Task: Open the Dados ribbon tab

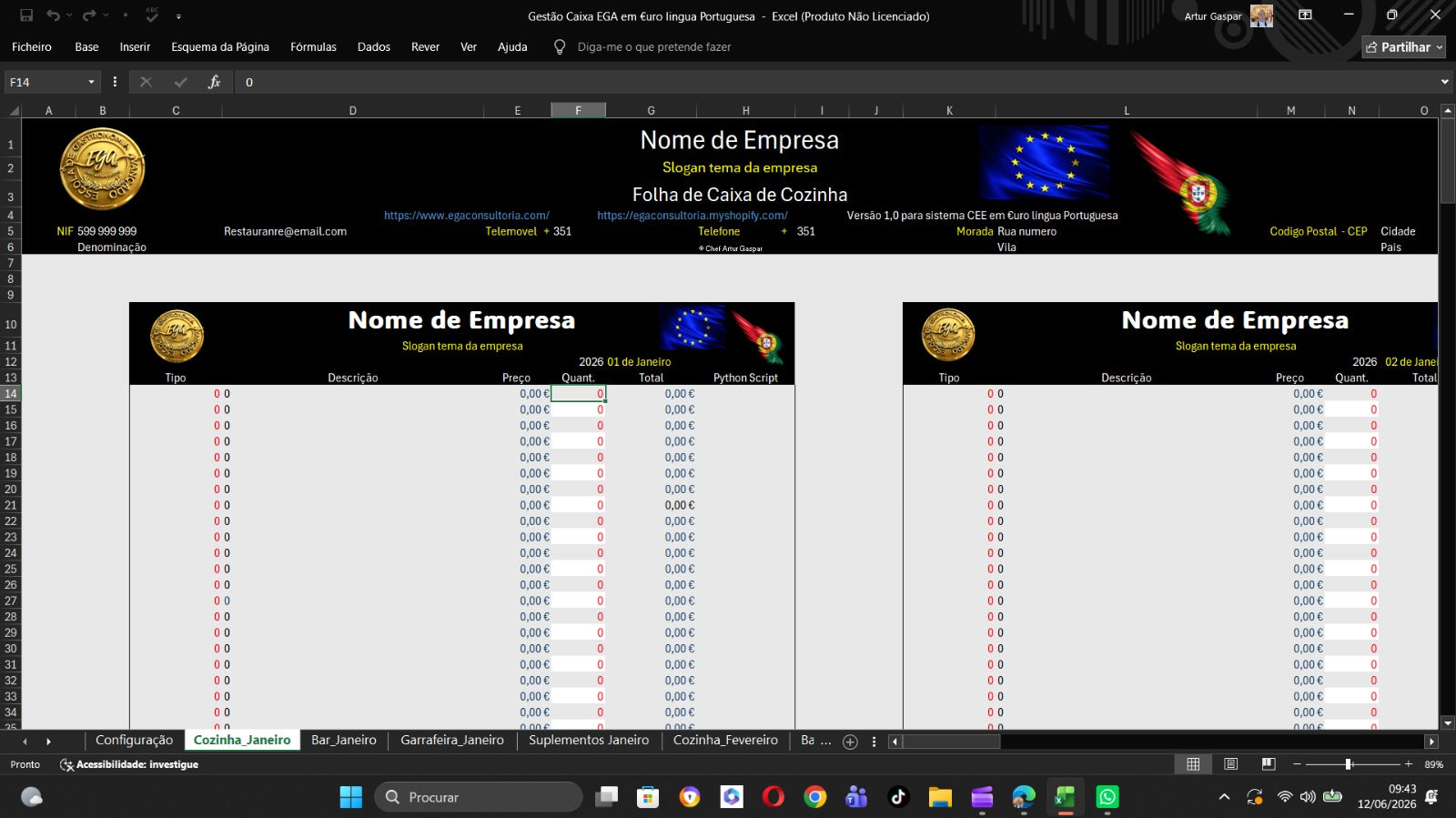Action: coord(373,47)
